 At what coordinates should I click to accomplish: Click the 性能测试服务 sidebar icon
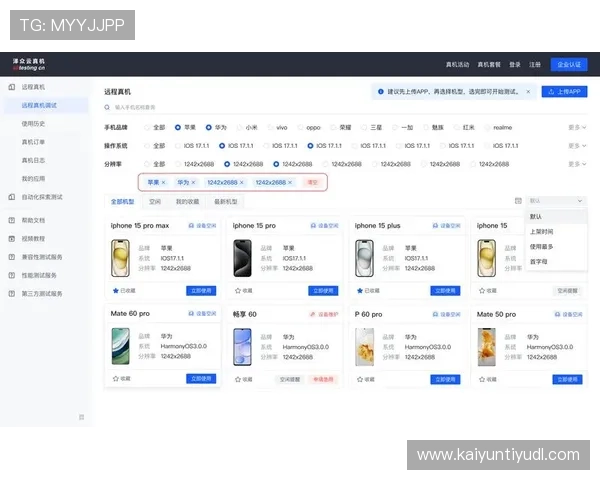[x=12, y=275]
